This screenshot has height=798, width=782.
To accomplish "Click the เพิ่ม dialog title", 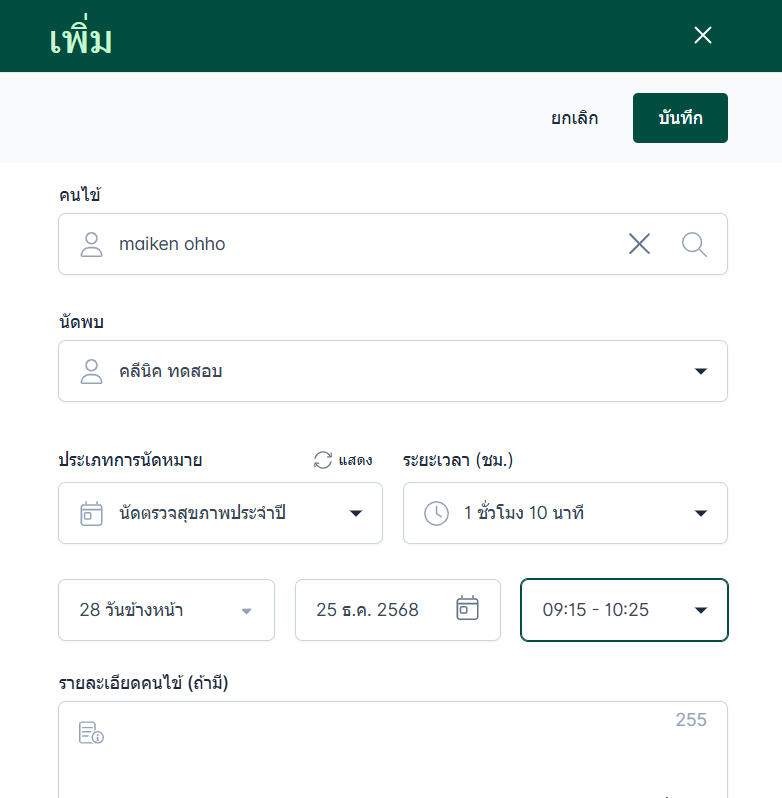I will point(81,36).
